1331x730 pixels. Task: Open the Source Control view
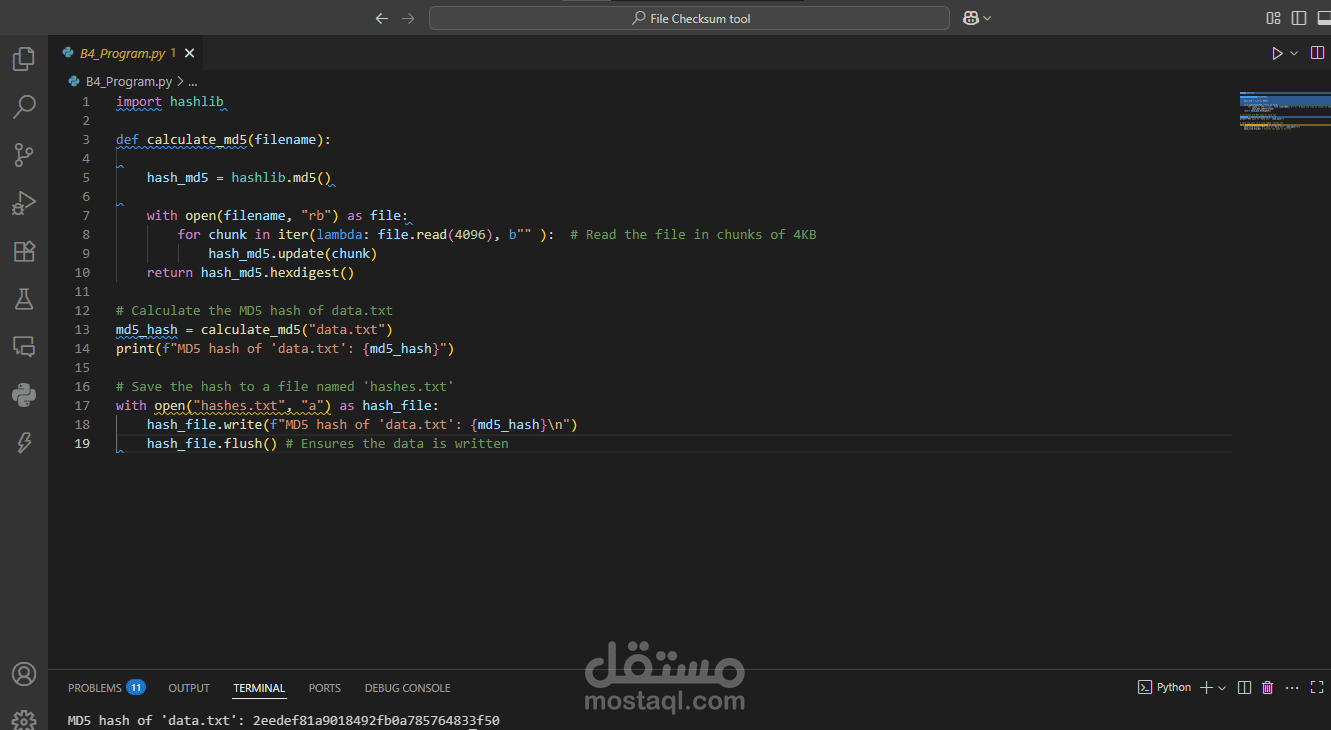24,155
